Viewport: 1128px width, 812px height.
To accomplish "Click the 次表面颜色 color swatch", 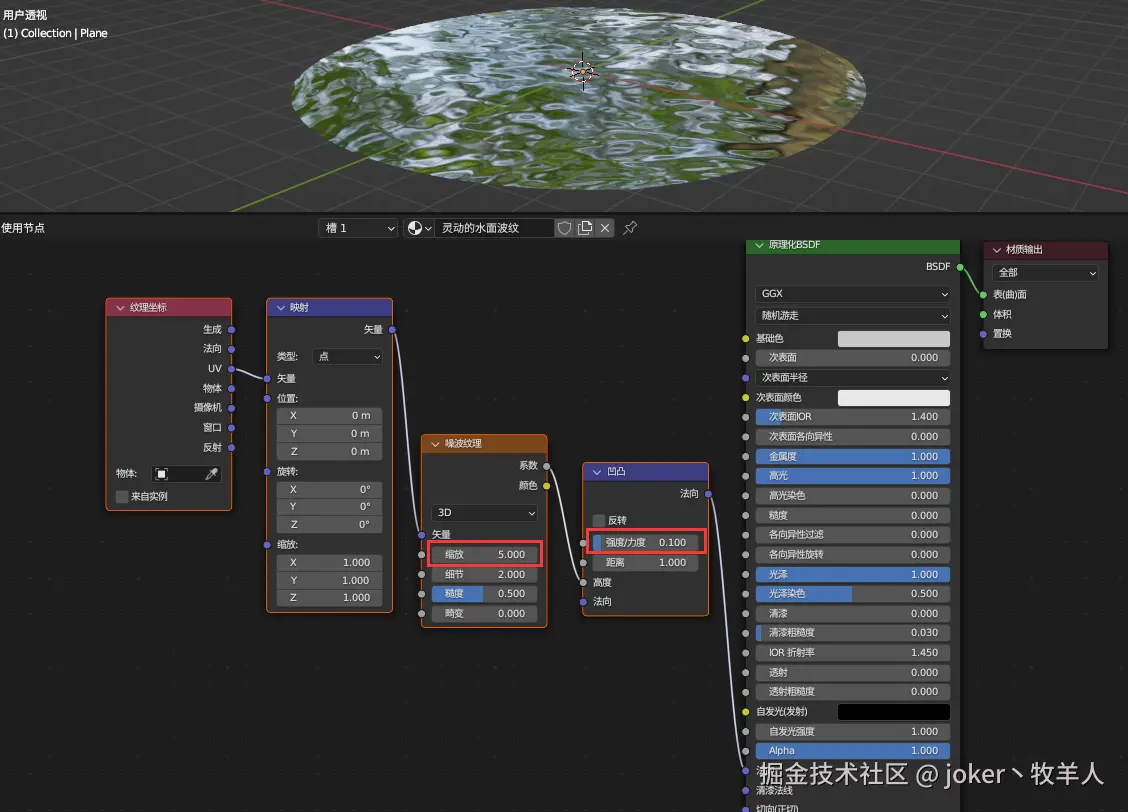I will 893,398.
